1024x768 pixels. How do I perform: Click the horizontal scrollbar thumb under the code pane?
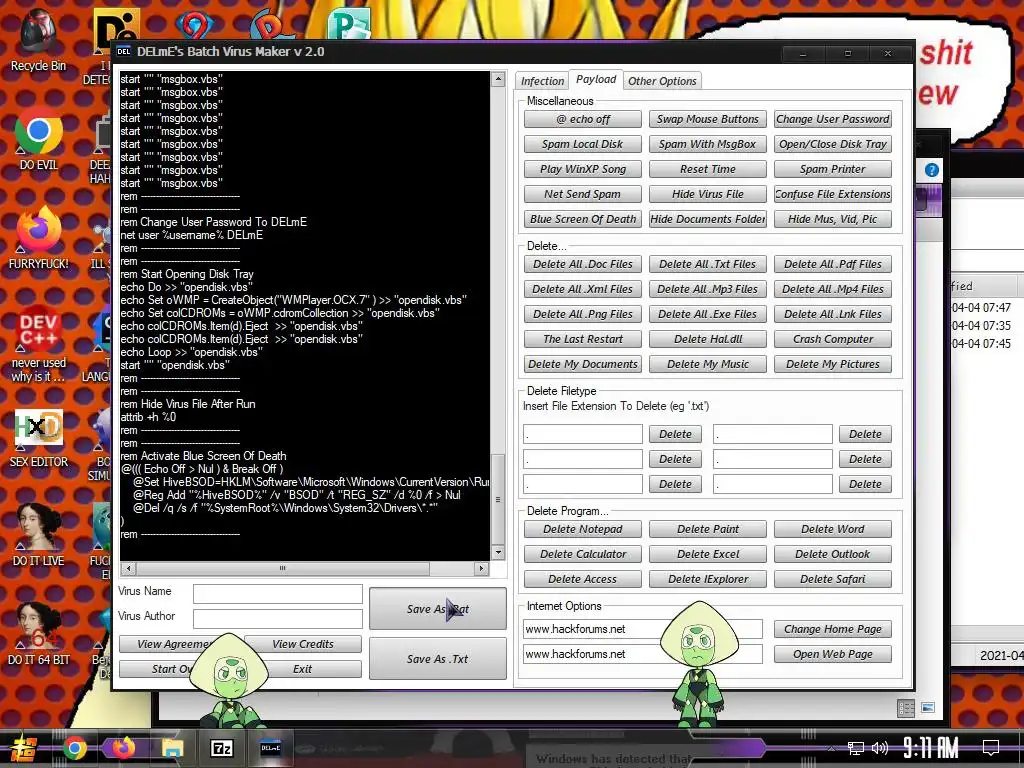click(x=283, y=568)
